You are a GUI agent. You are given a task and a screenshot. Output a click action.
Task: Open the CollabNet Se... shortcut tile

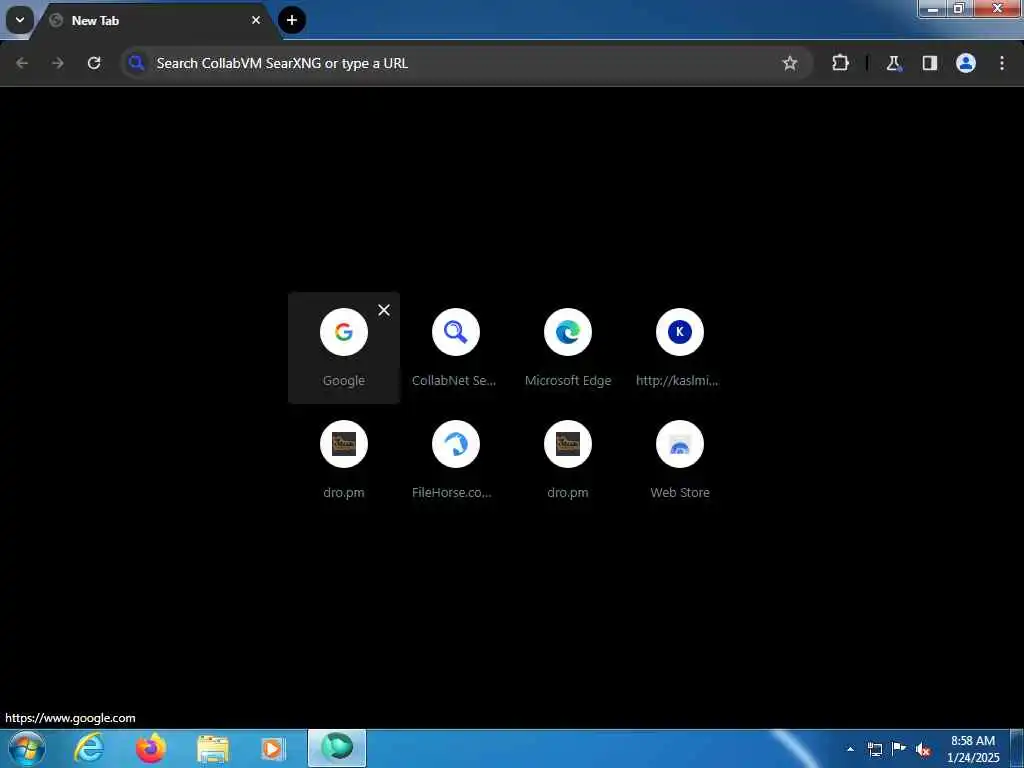(x=455, y=347)
